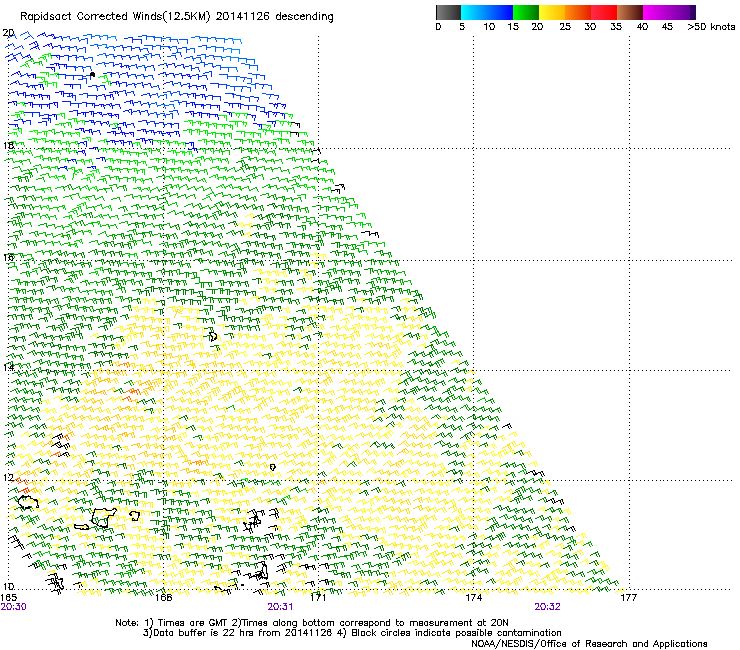Click latitude label '14' on left axis
Viewport: 740px width, 650px height.
[8, 367]
